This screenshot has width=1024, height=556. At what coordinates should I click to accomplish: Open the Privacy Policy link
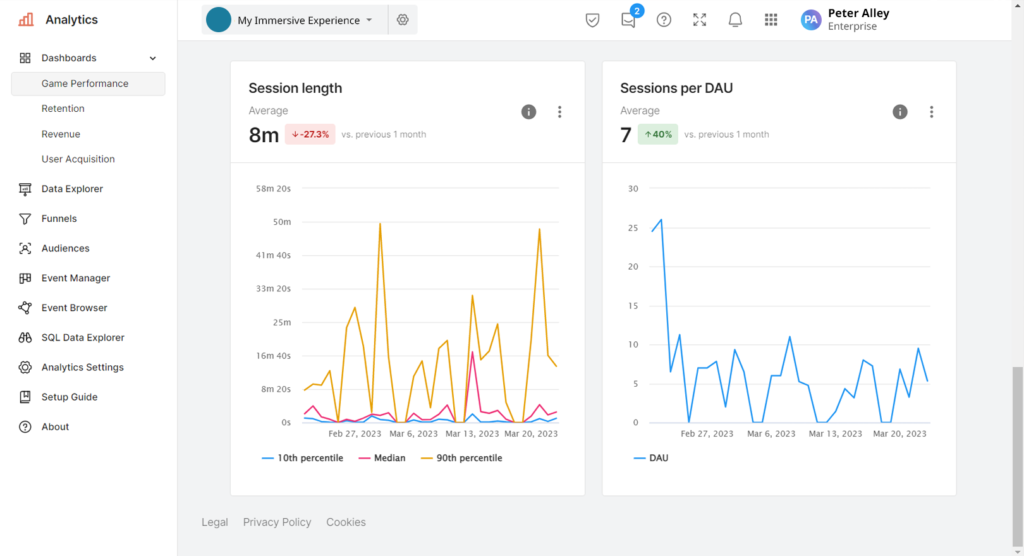277,522
